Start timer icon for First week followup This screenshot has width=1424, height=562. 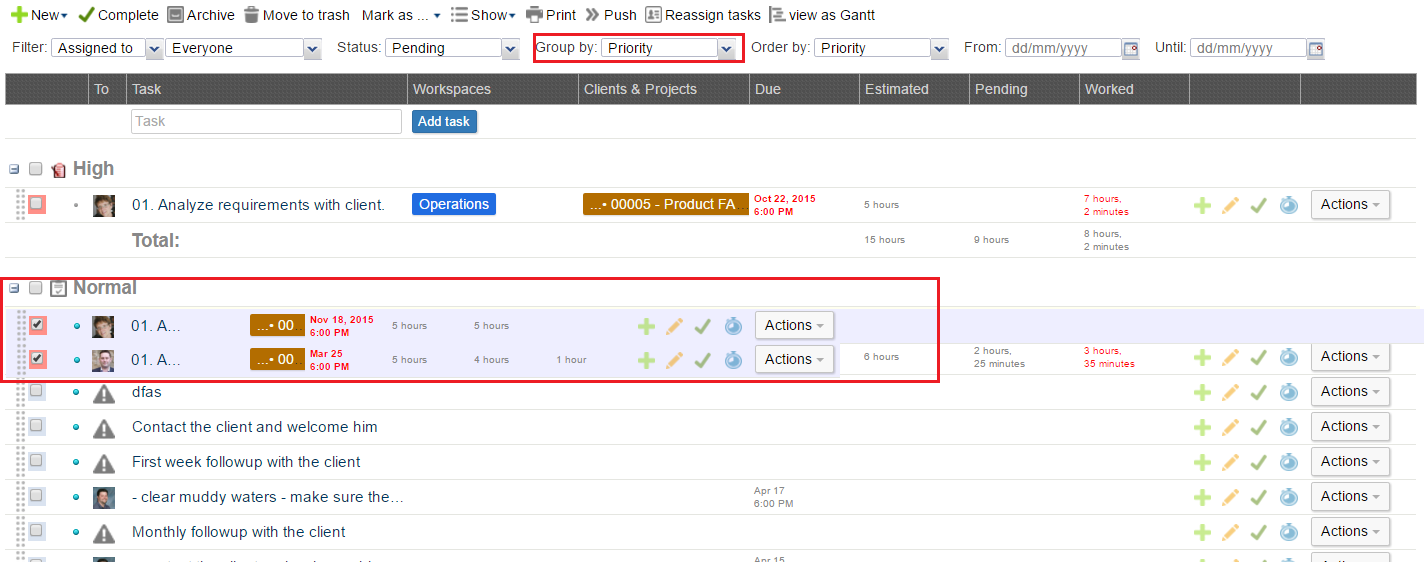tap(1289, 462)
